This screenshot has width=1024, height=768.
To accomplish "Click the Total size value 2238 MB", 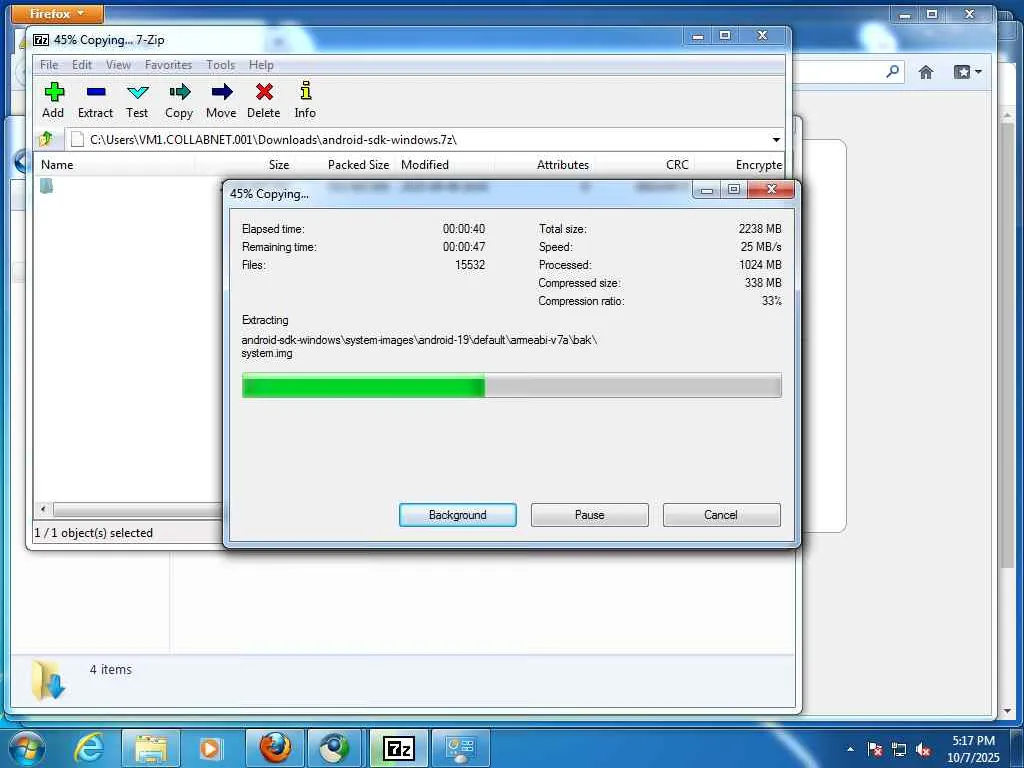I will pyautogui.click(x=760, y=229).
